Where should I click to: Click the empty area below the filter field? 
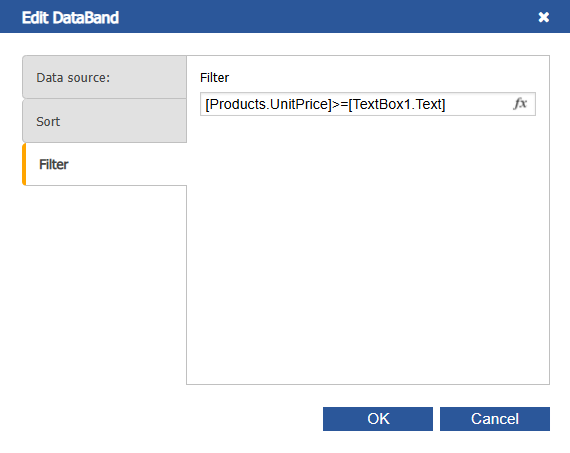(368, 249)
